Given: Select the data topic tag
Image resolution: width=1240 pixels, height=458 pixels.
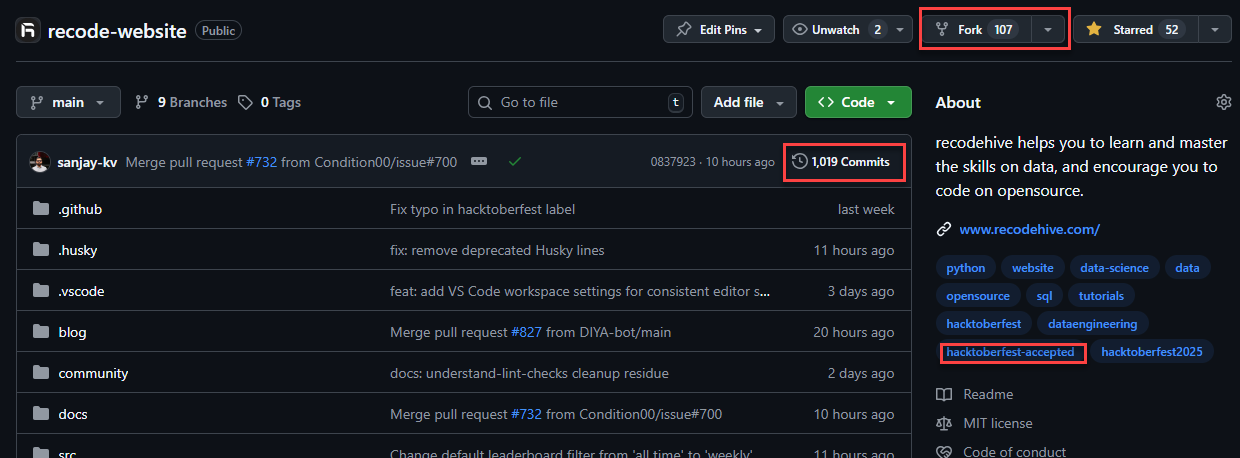Looking at the screenshot, I should [1187, 267].
